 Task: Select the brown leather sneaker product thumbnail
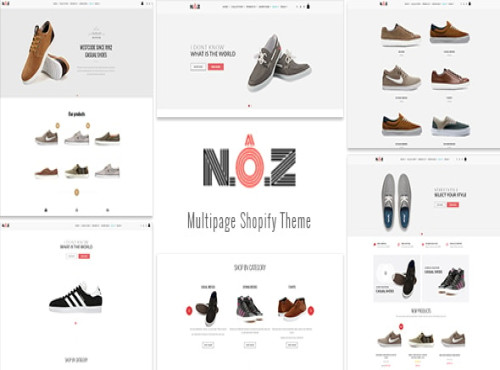point(449,79)
